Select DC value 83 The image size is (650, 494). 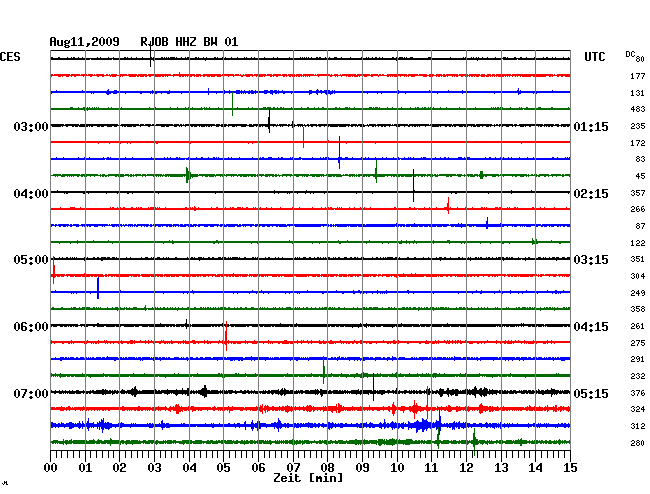point(640,159)
